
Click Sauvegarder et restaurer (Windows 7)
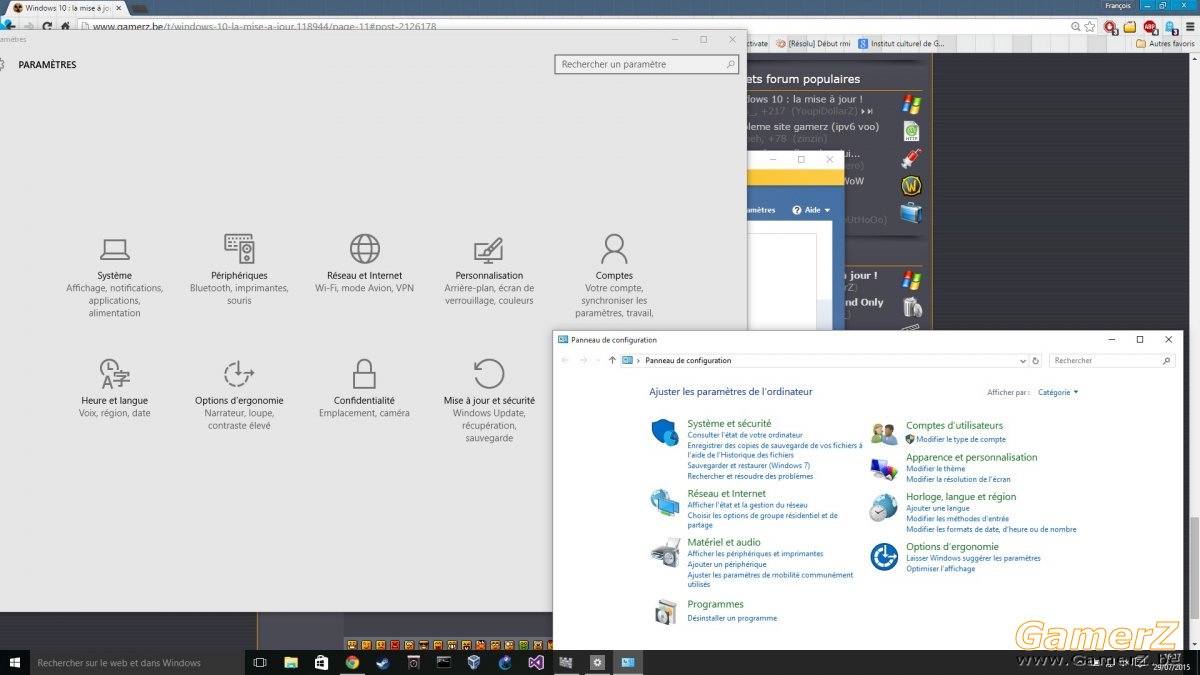749,465
